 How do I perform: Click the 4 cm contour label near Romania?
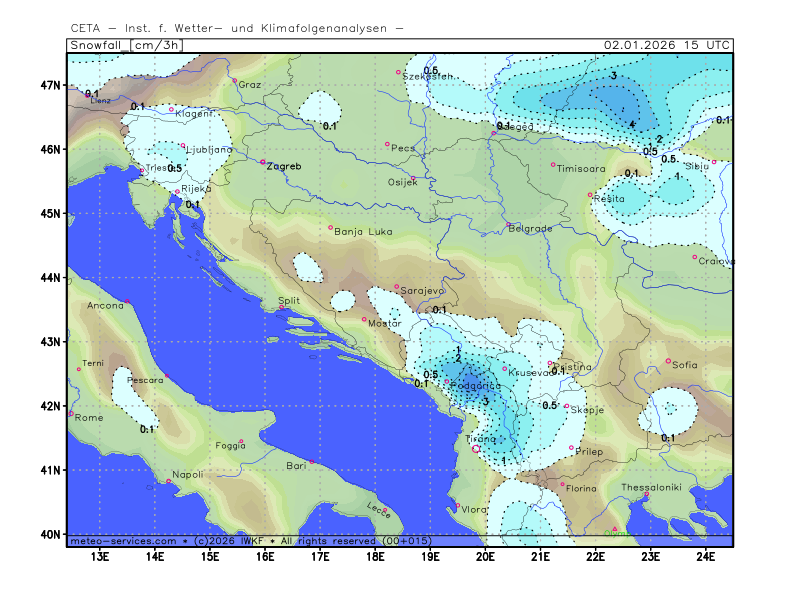632,123
